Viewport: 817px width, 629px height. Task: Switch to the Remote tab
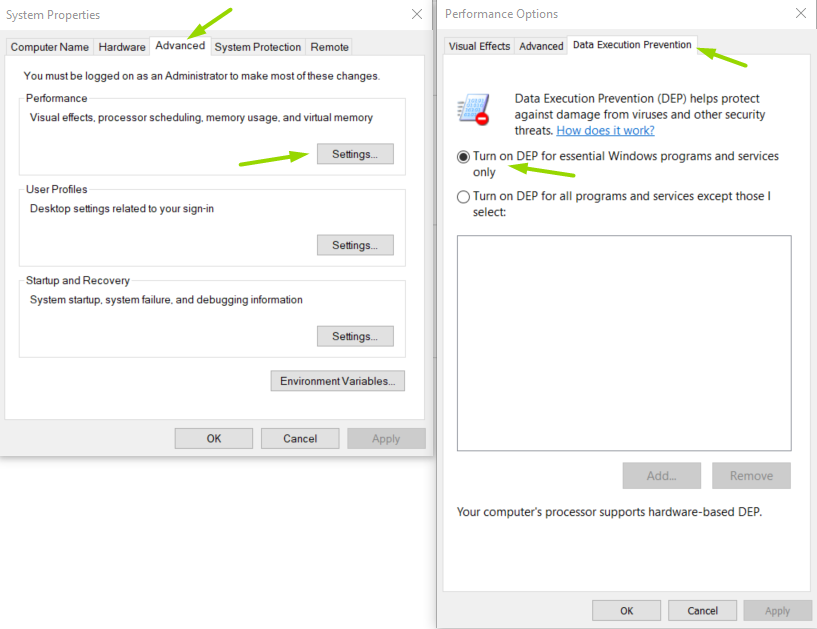click(x=329, y=47)
